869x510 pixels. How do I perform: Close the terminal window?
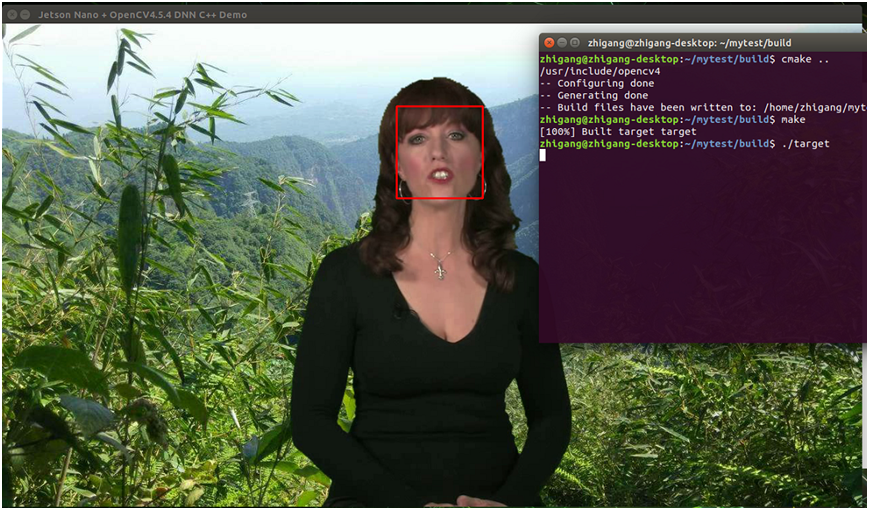click(548, 43)
